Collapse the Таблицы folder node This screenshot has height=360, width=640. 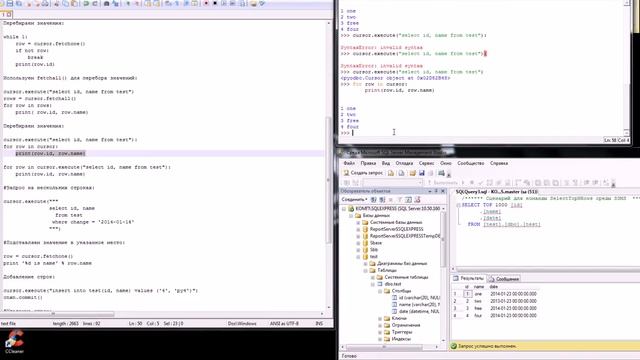tap(366, 271)
